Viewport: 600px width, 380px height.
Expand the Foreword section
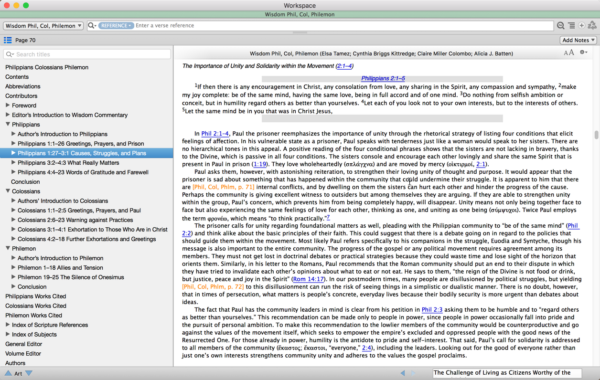(x=7, y=105)
